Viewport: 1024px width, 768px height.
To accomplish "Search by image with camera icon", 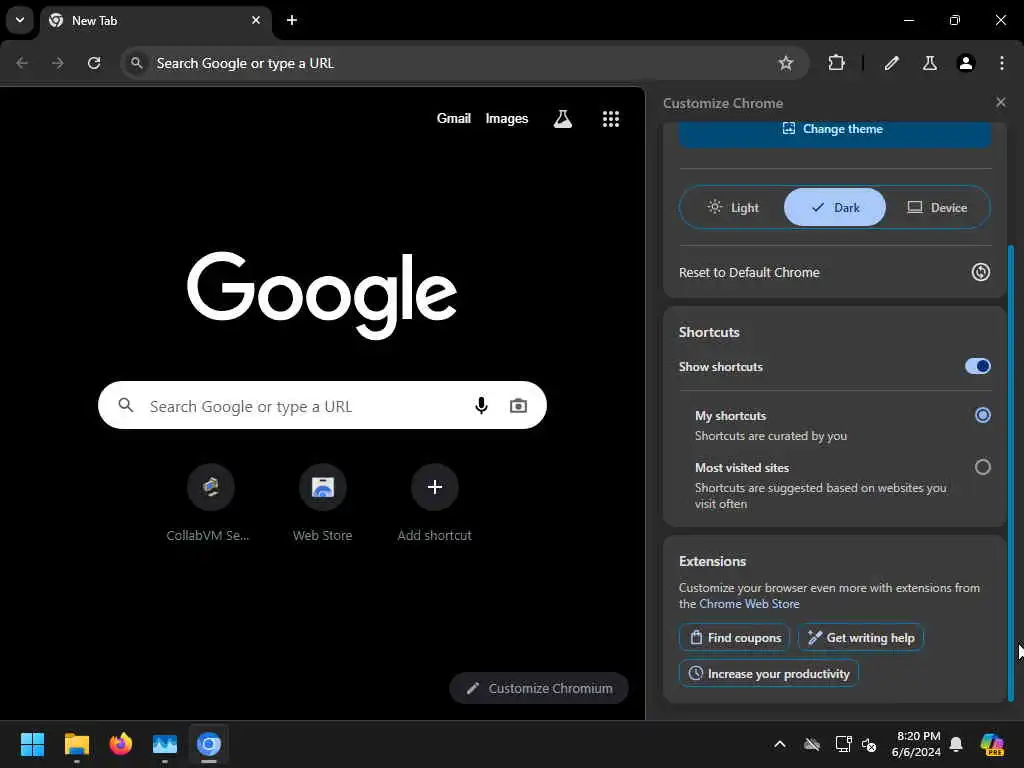I will [x=518, y=406].
